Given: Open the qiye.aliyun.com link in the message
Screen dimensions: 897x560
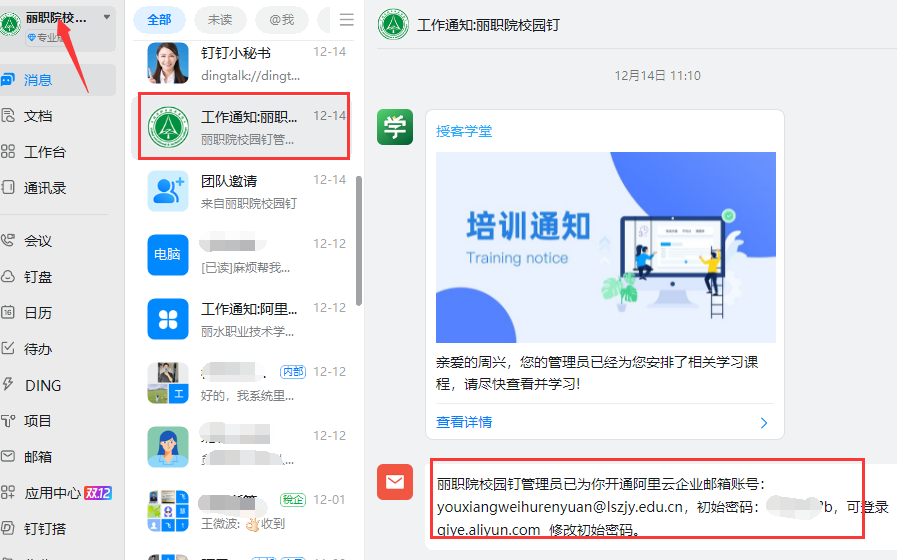Looking at the screenshot, I should pyautogui.click(x=489, y=530).
